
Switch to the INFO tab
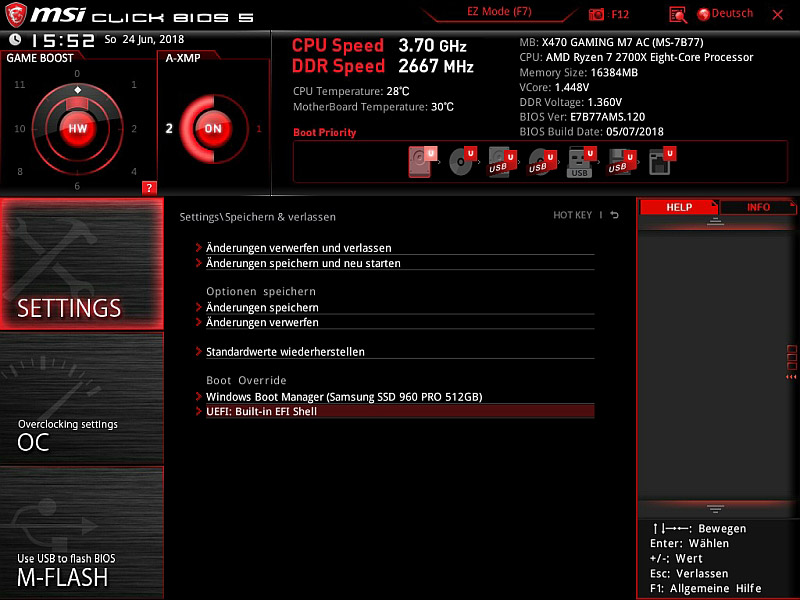pos(758,207)
